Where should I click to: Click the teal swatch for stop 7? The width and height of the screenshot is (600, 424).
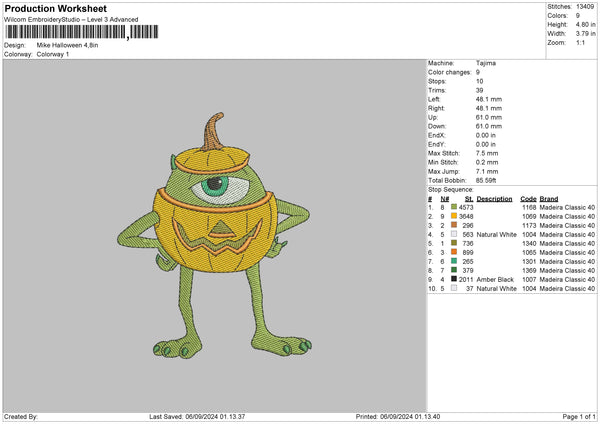coord(454,261)
